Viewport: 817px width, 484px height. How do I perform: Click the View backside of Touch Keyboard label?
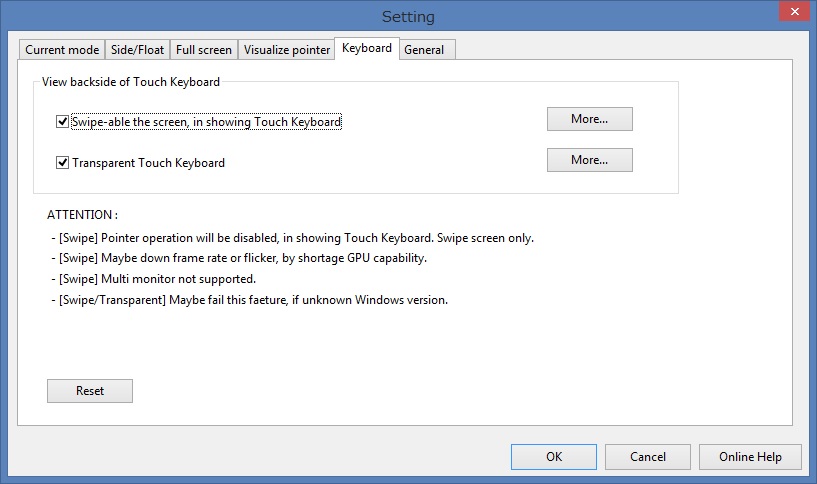point(131,81)
